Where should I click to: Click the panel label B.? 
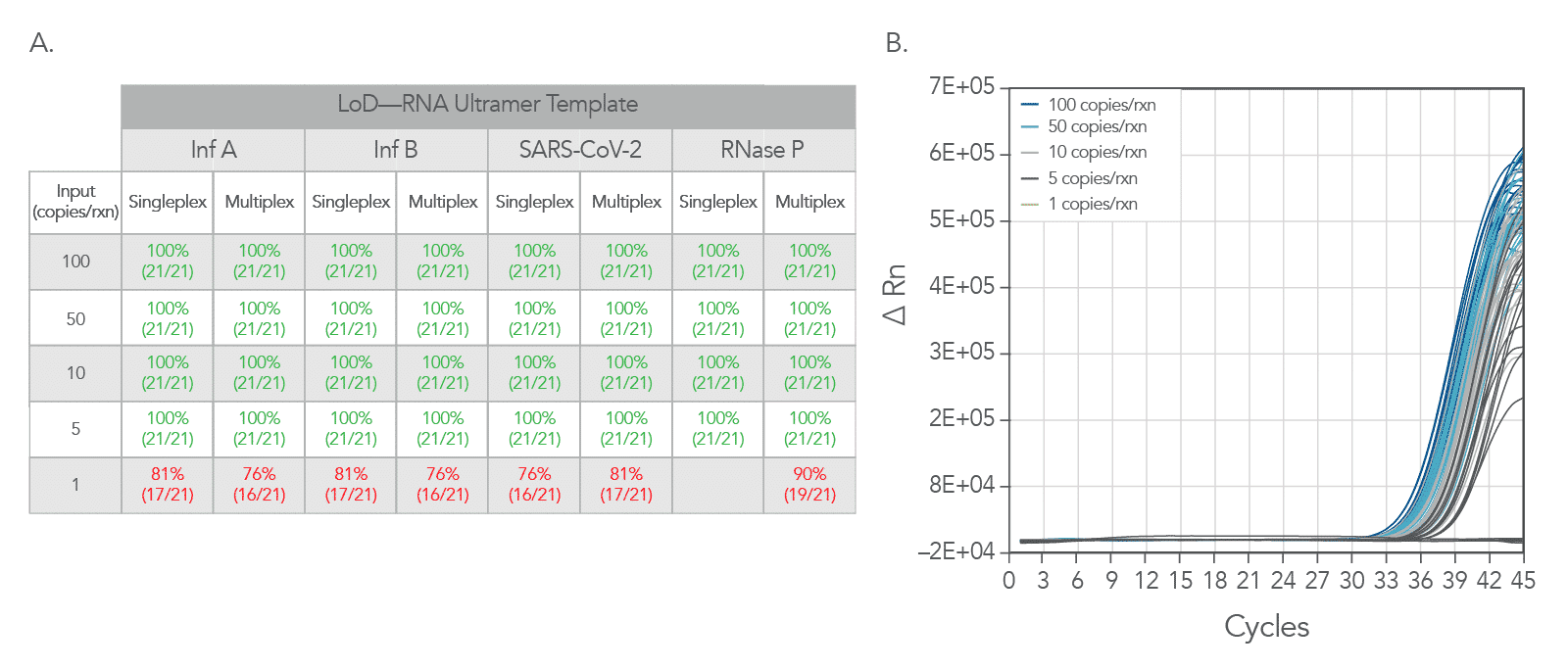coord(896,43)
